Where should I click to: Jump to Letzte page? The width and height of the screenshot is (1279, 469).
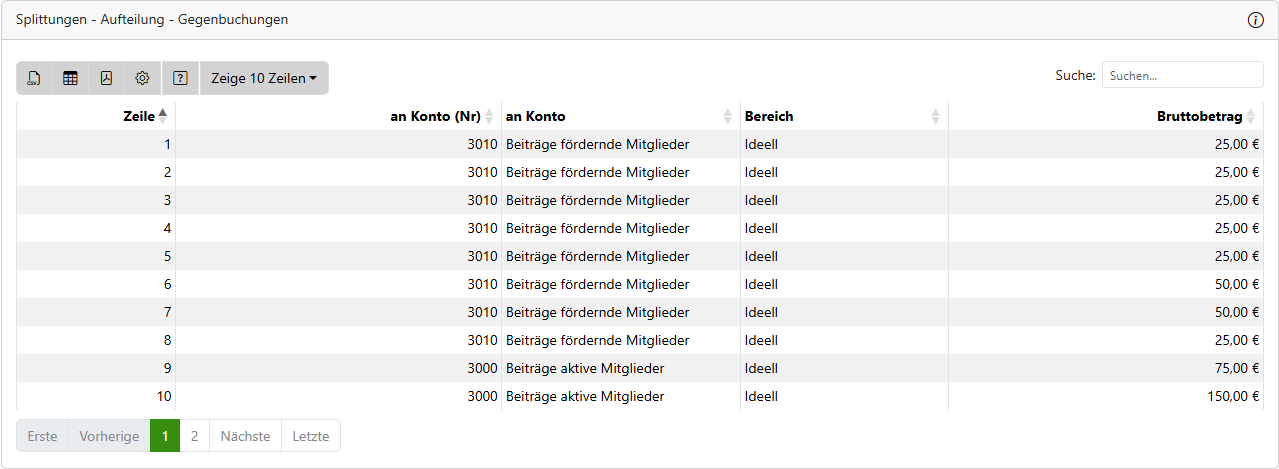[x=310, y=436]
